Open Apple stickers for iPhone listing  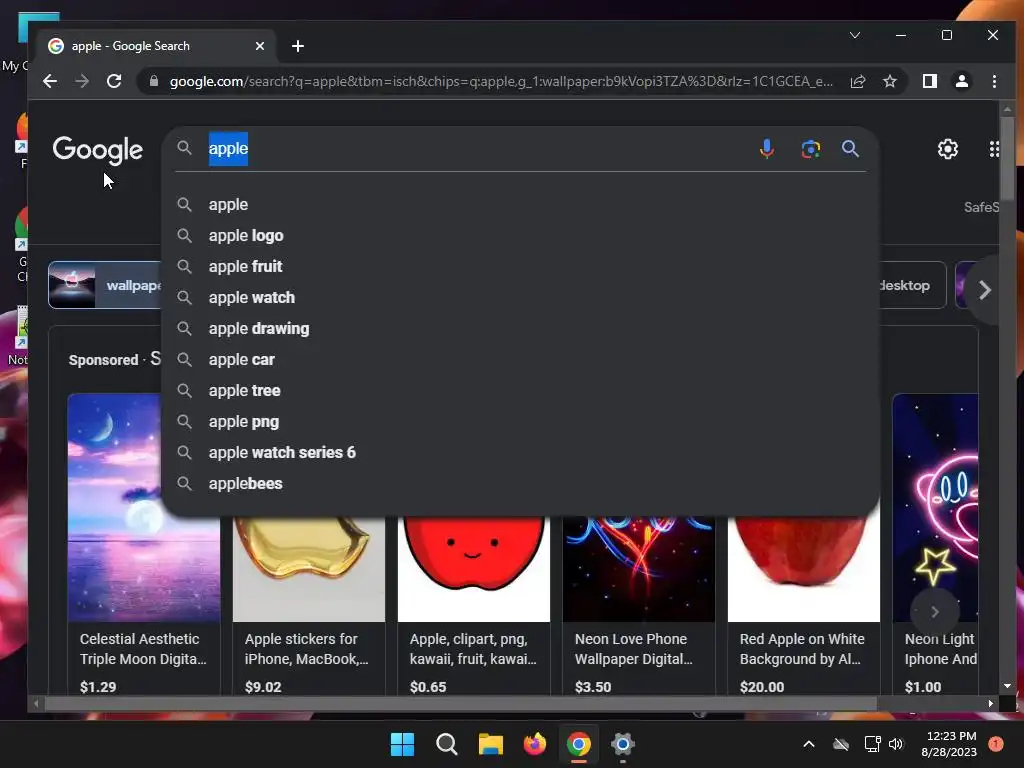click(309, 604)
